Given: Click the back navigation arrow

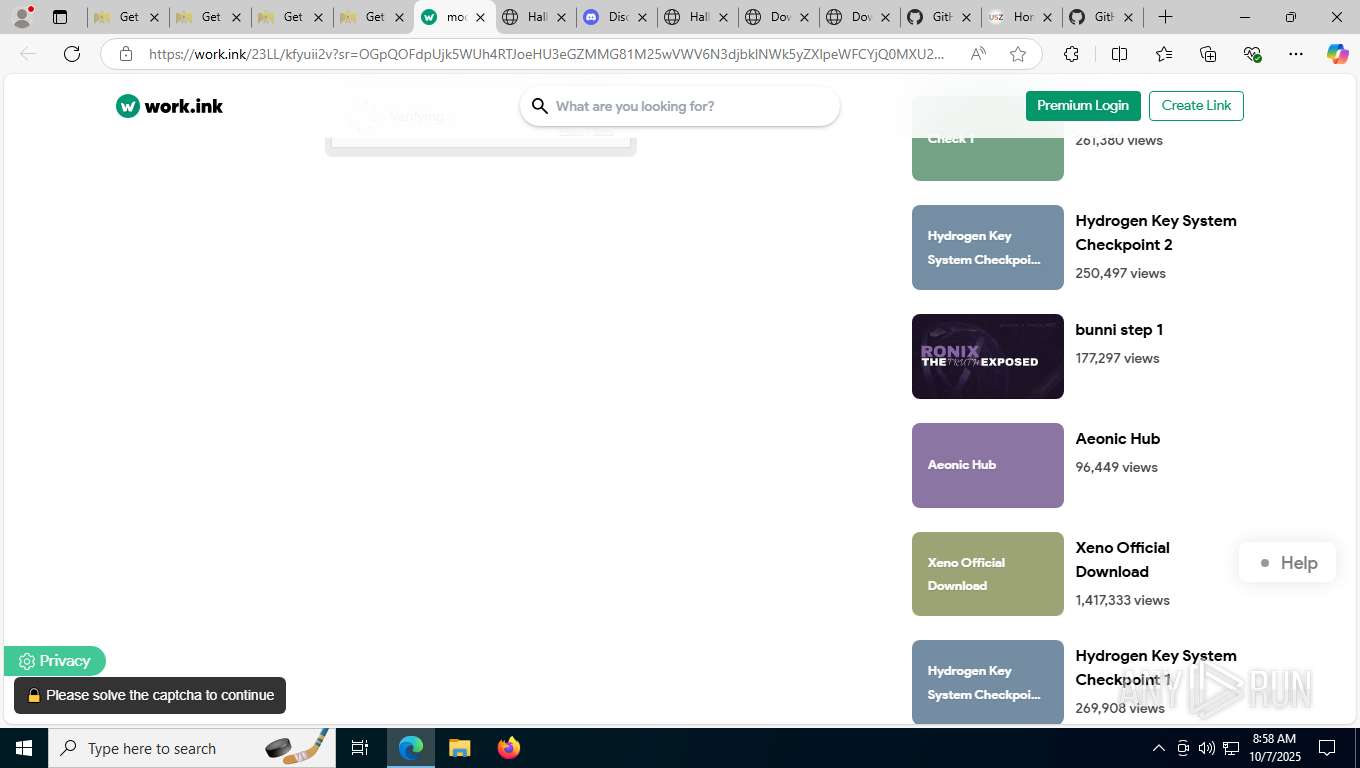Looking at the screenshot, I should coord(28,54).
